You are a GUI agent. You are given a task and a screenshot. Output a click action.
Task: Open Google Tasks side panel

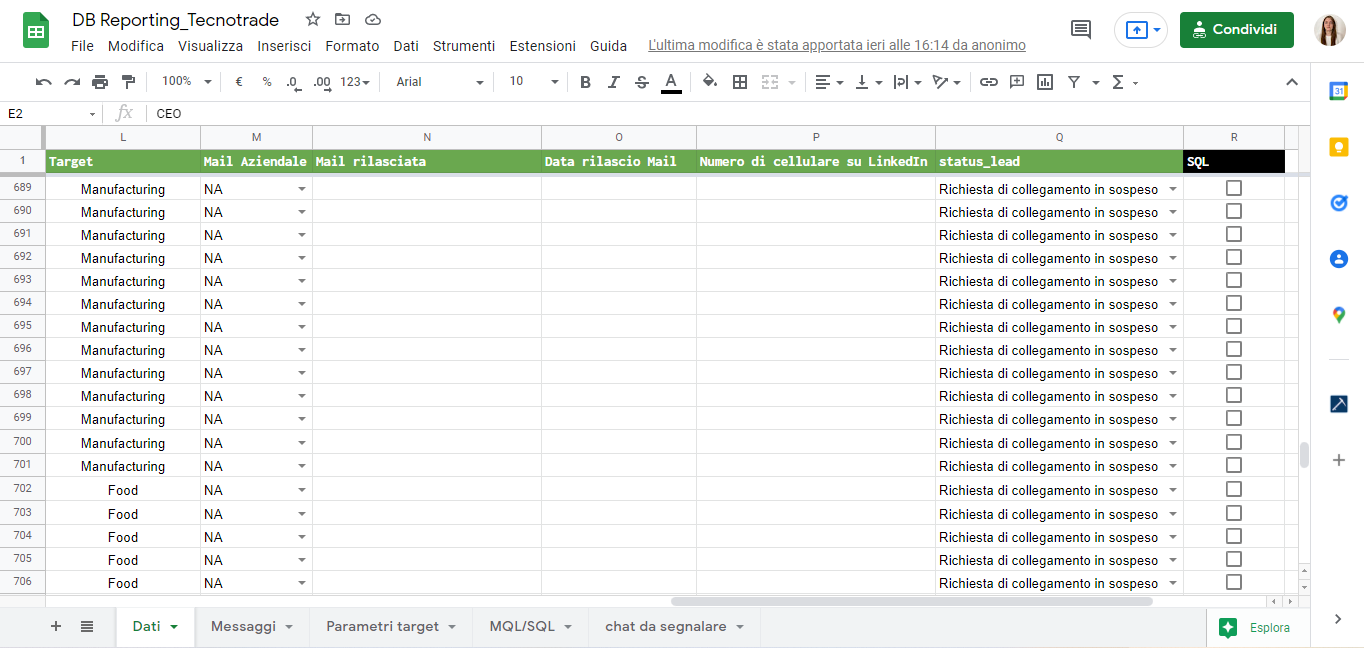coord(1339,203)
